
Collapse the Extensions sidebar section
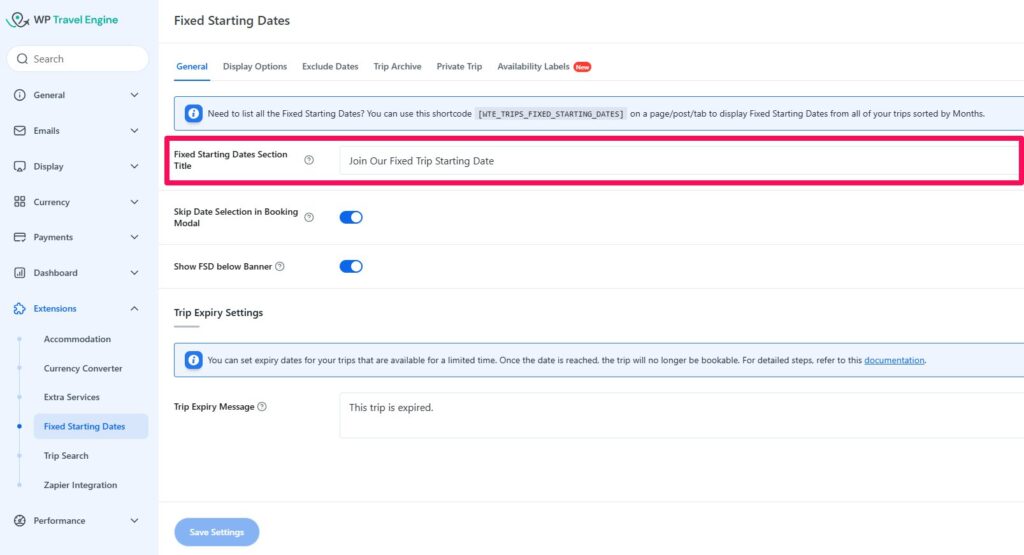coord(134,308)
